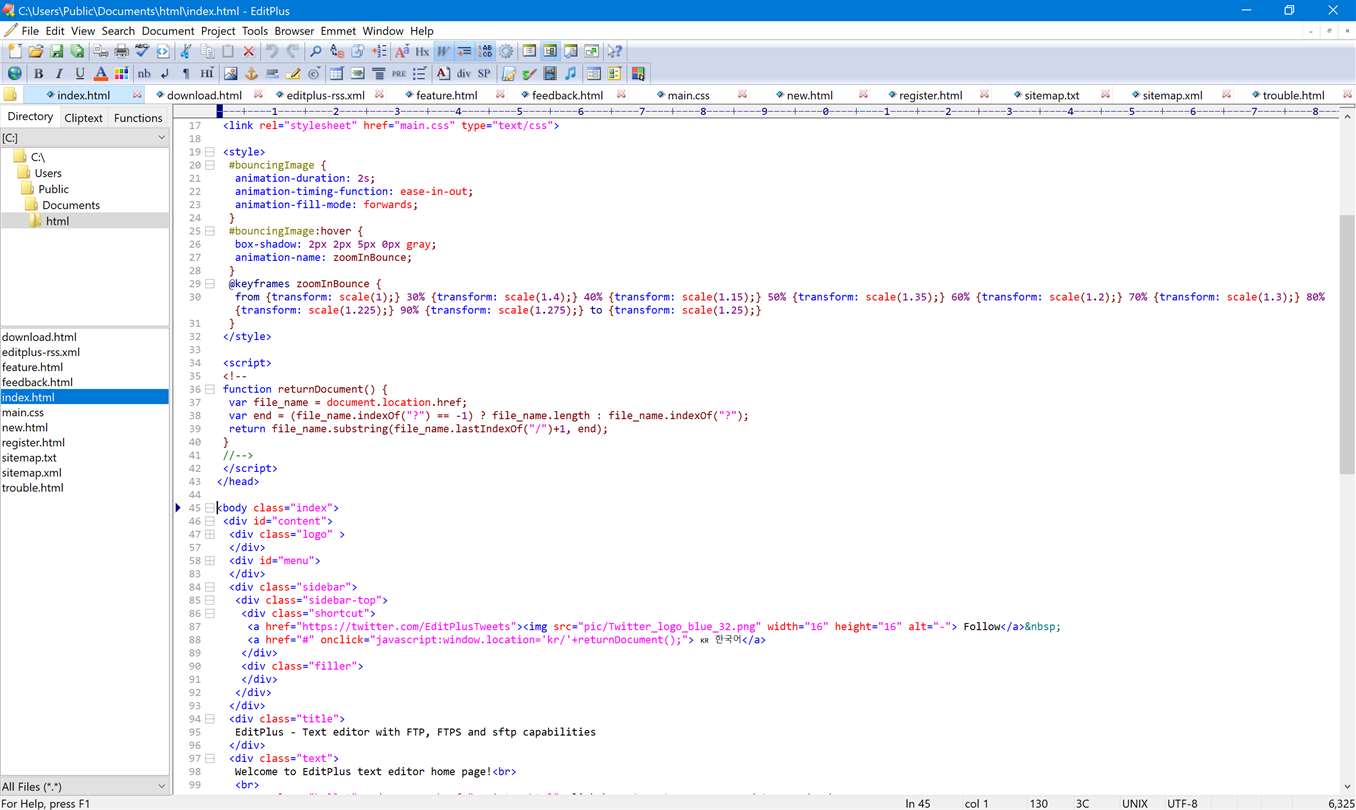Switch to the main.css document tab
Image resolution: width=1356 pixels, height=810 pixels.
(688, 96)
